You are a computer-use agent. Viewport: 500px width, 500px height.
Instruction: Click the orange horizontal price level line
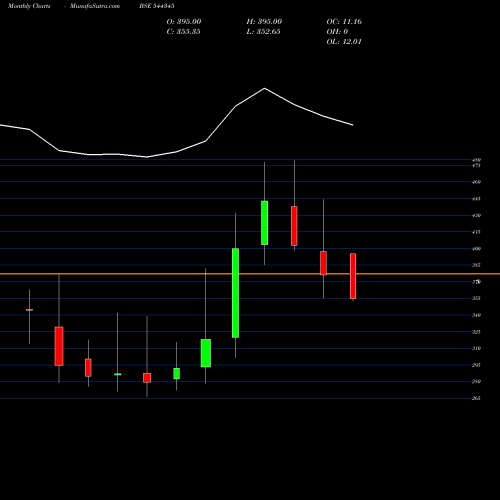click(x=250, y=274)
